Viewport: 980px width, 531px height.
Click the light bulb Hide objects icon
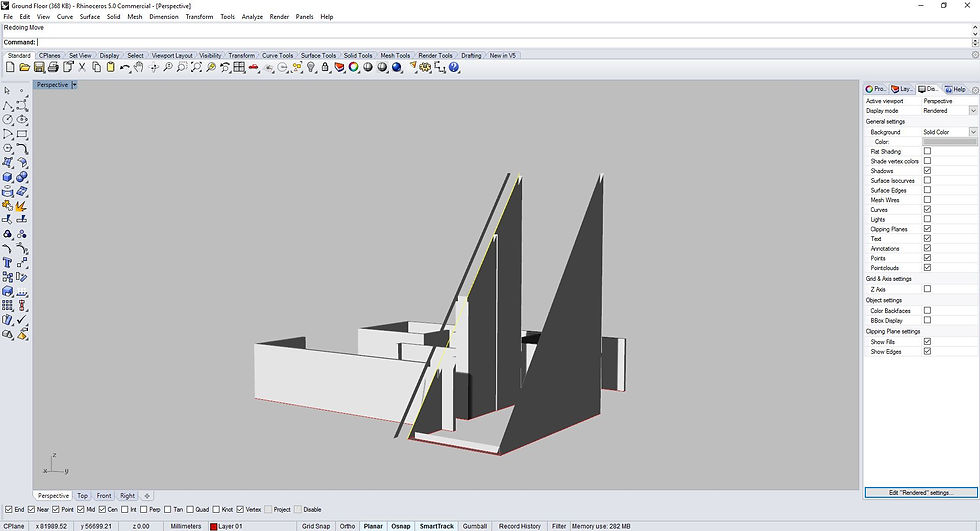pos(311,67)
